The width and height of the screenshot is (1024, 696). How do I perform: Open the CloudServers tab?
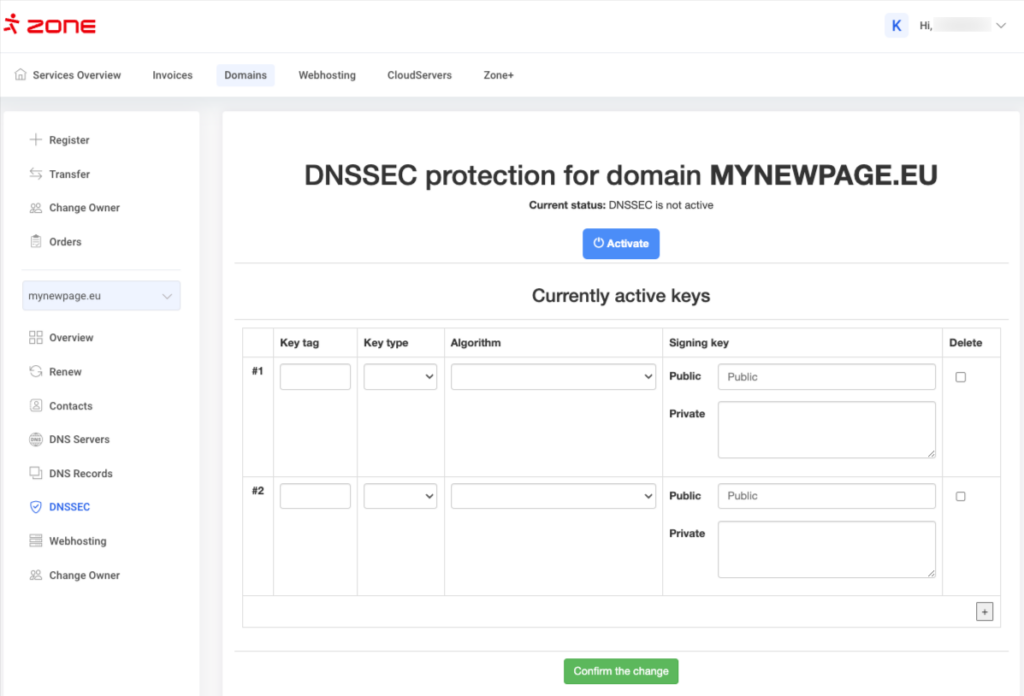419,75
